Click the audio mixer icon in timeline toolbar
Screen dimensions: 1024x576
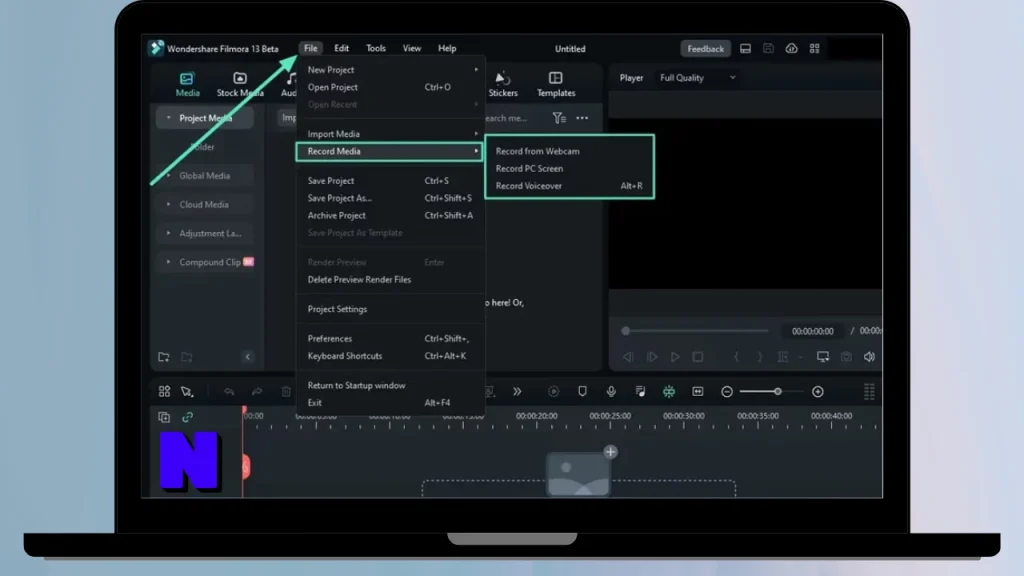[x=640, y=392]
